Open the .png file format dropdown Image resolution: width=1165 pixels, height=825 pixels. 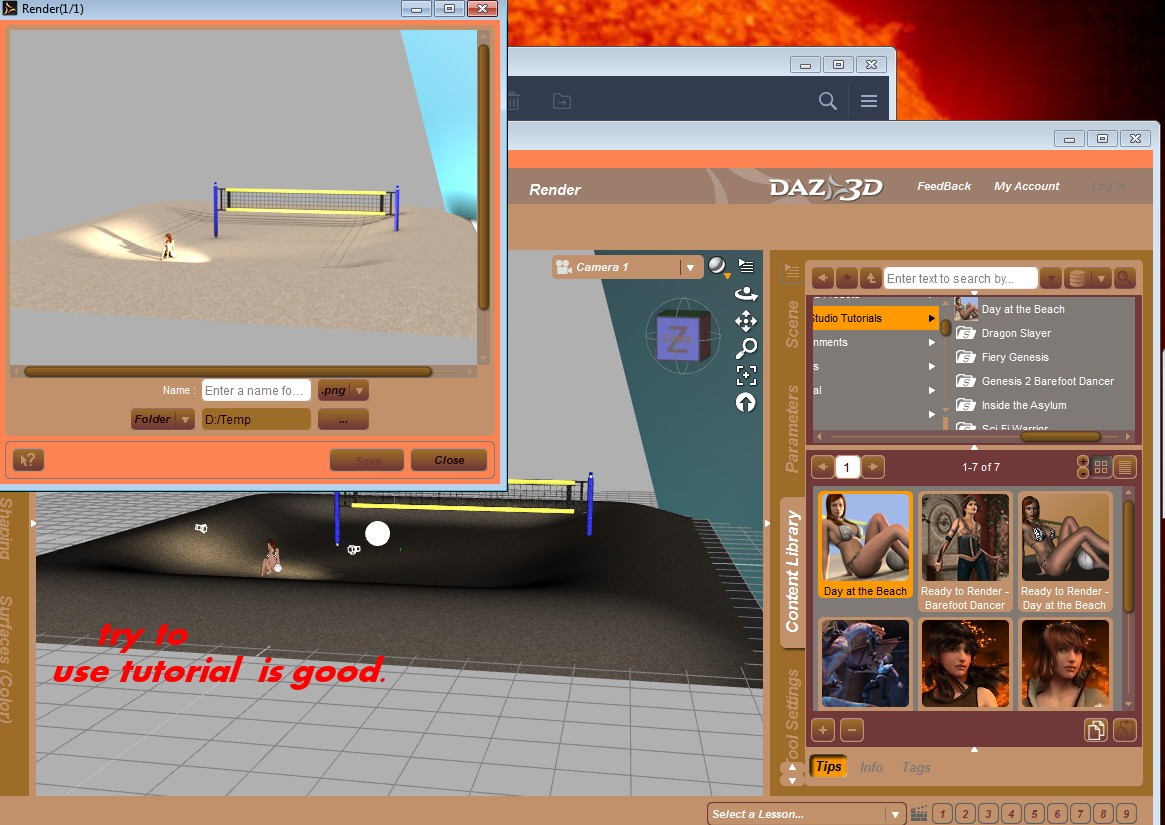pyautogui.click(x=360, y=391)
